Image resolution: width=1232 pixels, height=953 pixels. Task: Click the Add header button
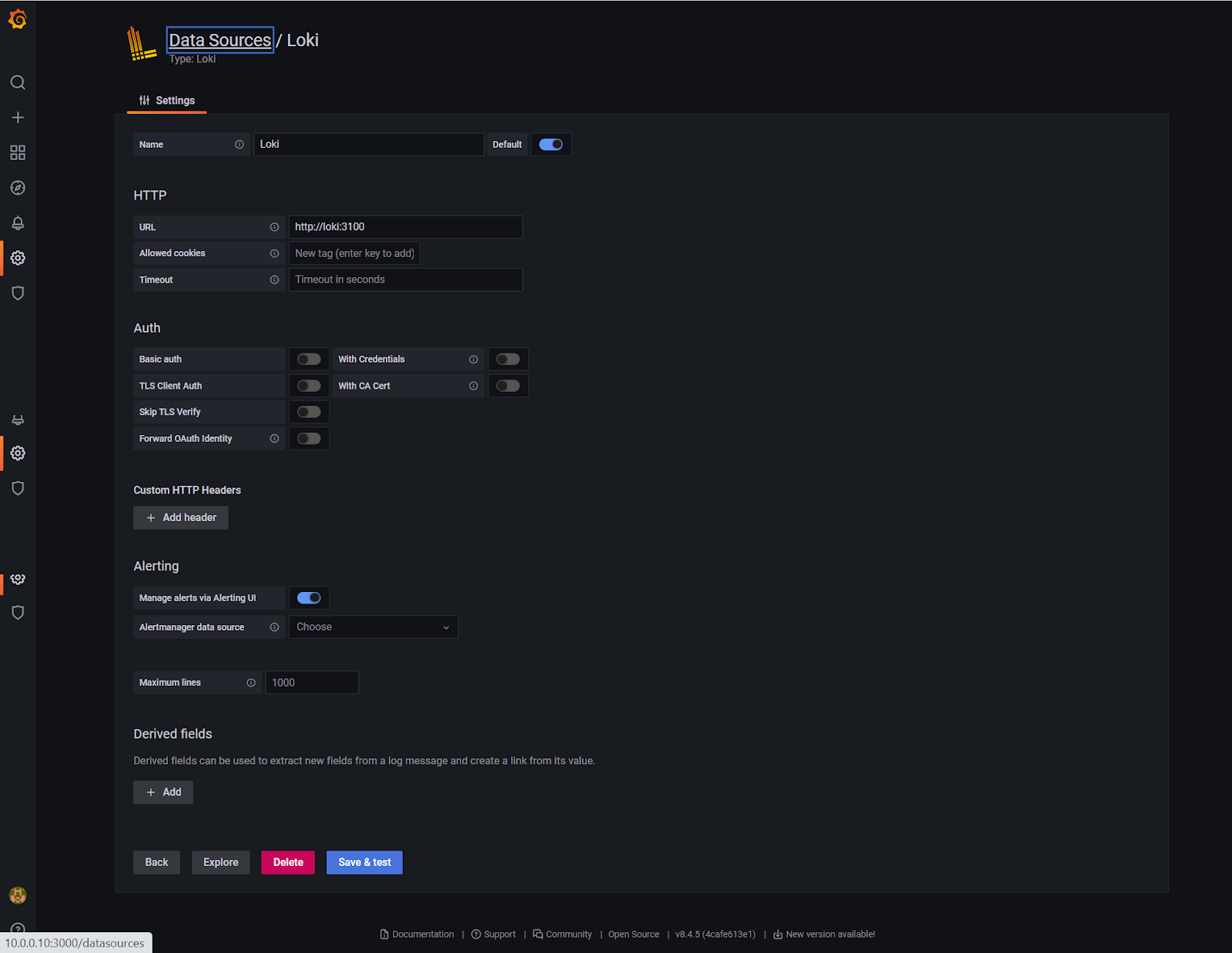181,518
